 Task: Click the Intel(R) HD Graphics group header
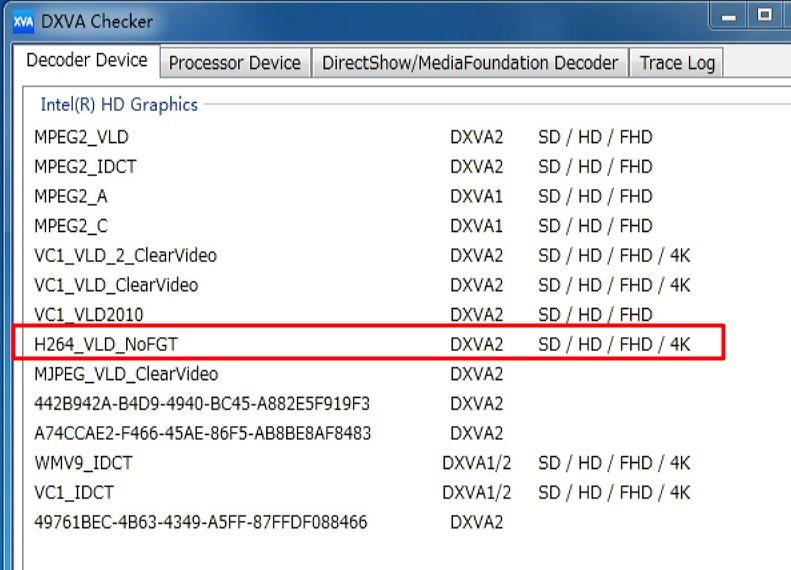119,104
